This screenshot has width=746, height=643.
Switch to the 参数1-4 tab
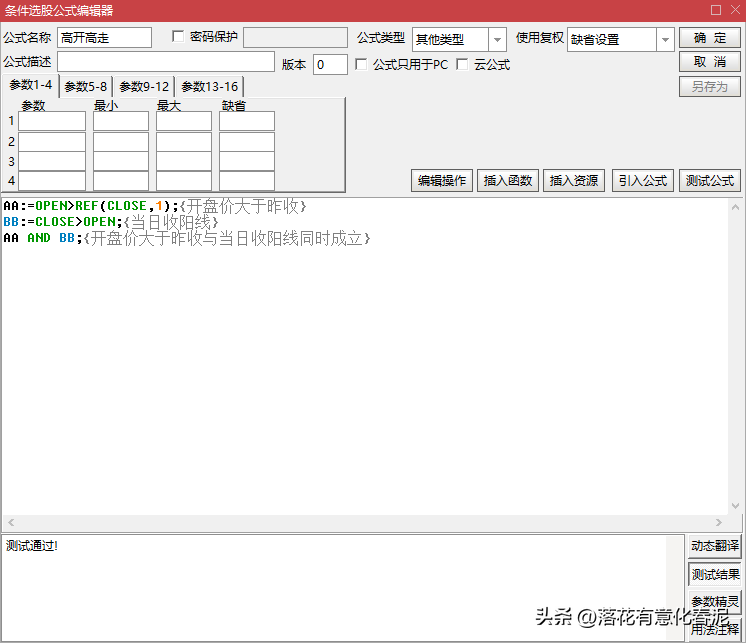click(x=31, y=85)
